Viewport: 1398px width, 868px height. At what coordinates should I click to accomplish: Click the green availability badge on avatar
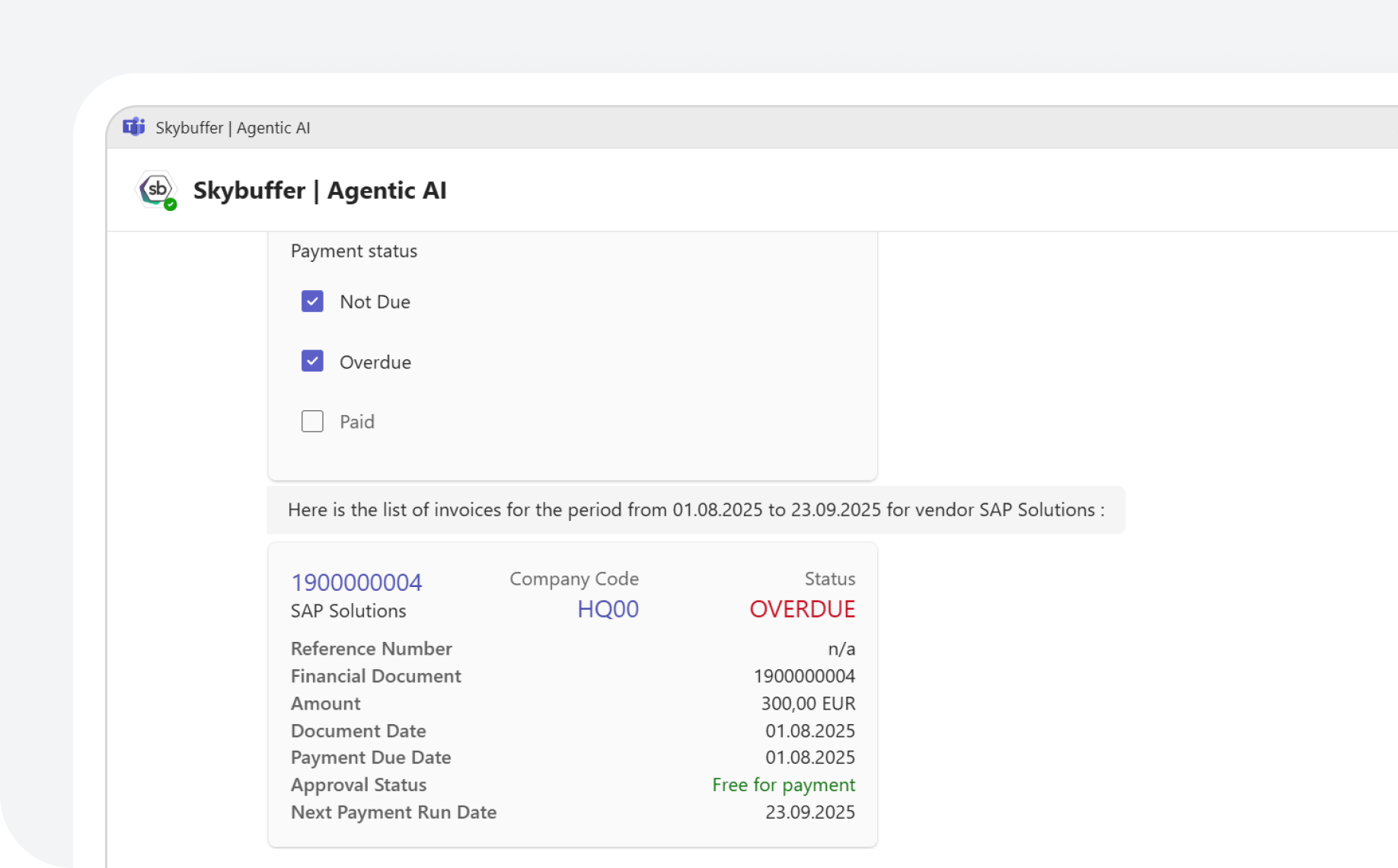point(171,204)
